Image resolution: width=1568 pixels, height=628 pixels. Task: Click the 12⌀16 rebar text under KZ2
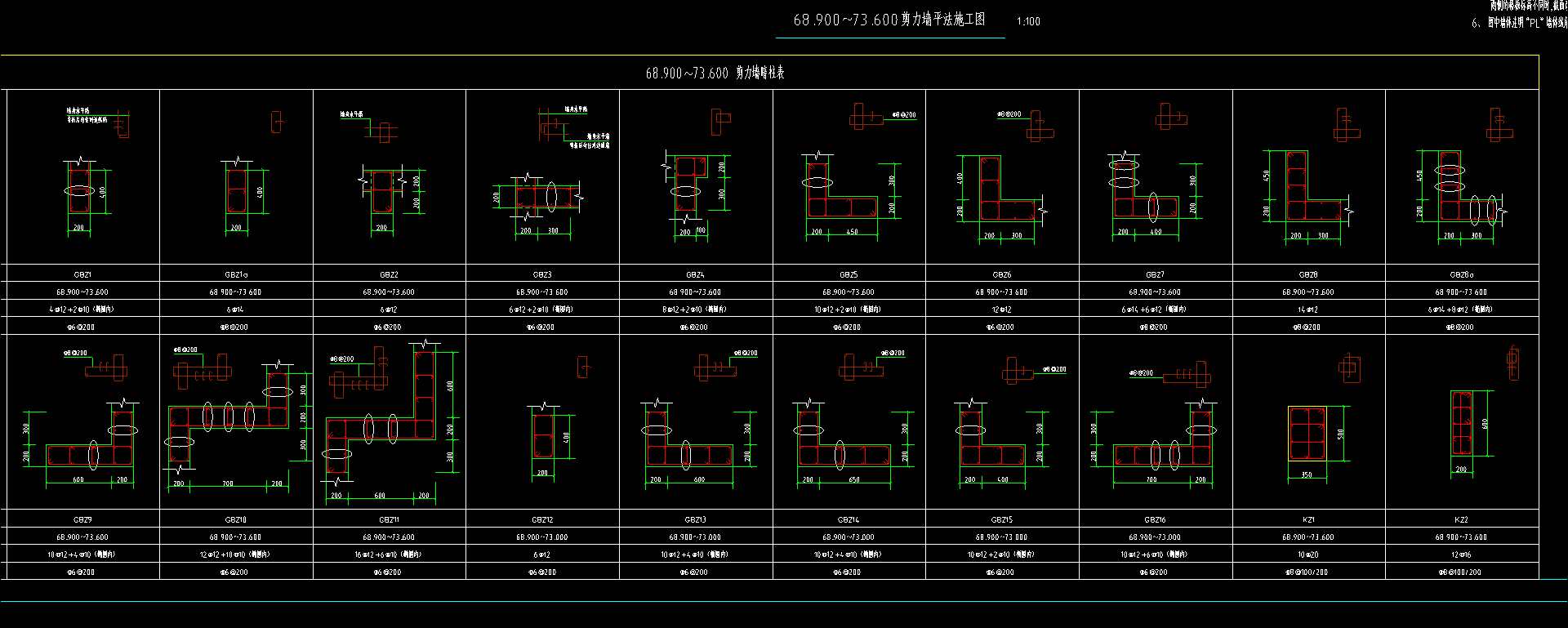pyautogui.click(x=1461, y=555)
